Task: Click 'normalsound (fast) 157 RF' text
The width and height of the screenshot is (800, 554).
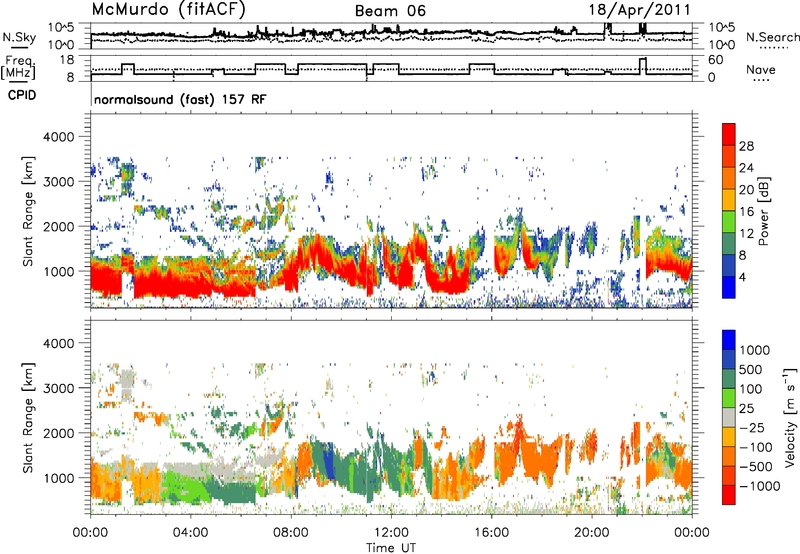Action: pos(180,99)
